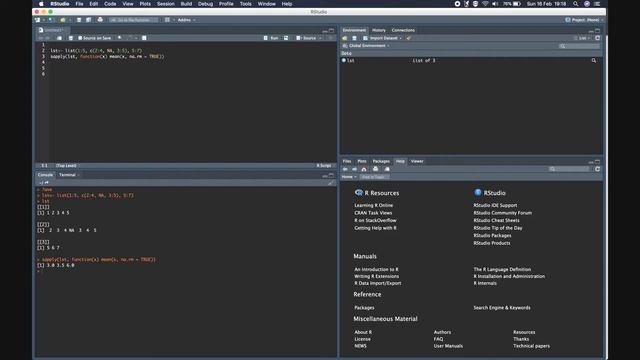Switch to the History tab
The height and width of the screenshot is (360, 640).
378,30
